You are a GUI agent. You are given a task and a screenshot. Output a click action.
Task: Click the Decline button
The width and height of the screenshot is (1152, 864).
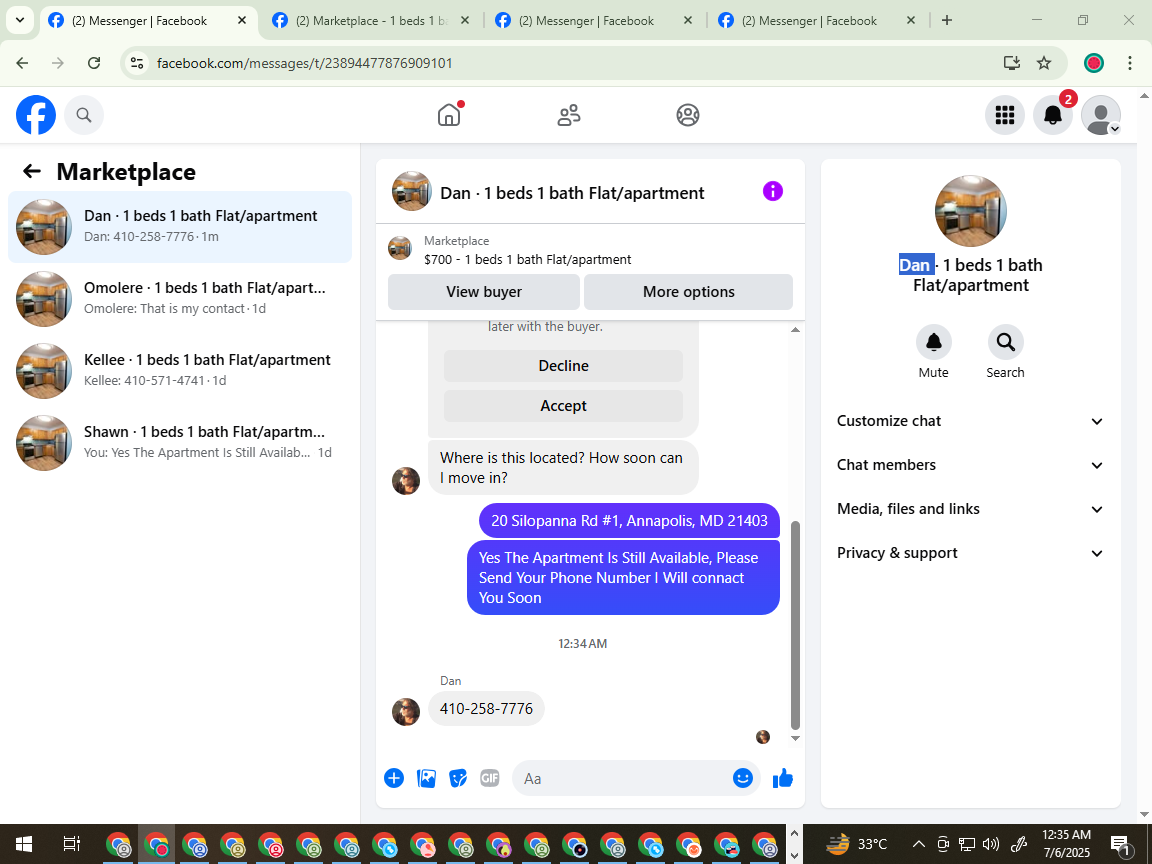(x=564, y=366)
